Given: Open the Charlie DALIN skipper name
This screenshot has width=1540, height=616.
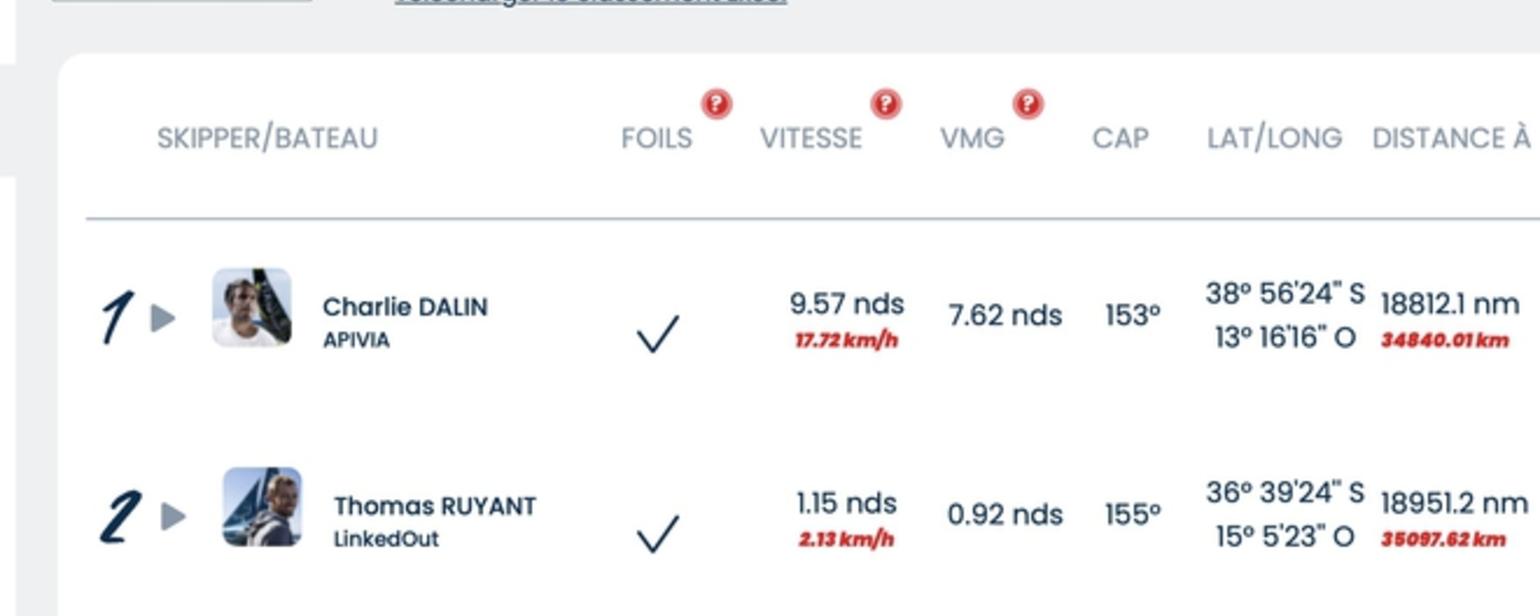Looking at the screenshot, I should pos(405,307).
